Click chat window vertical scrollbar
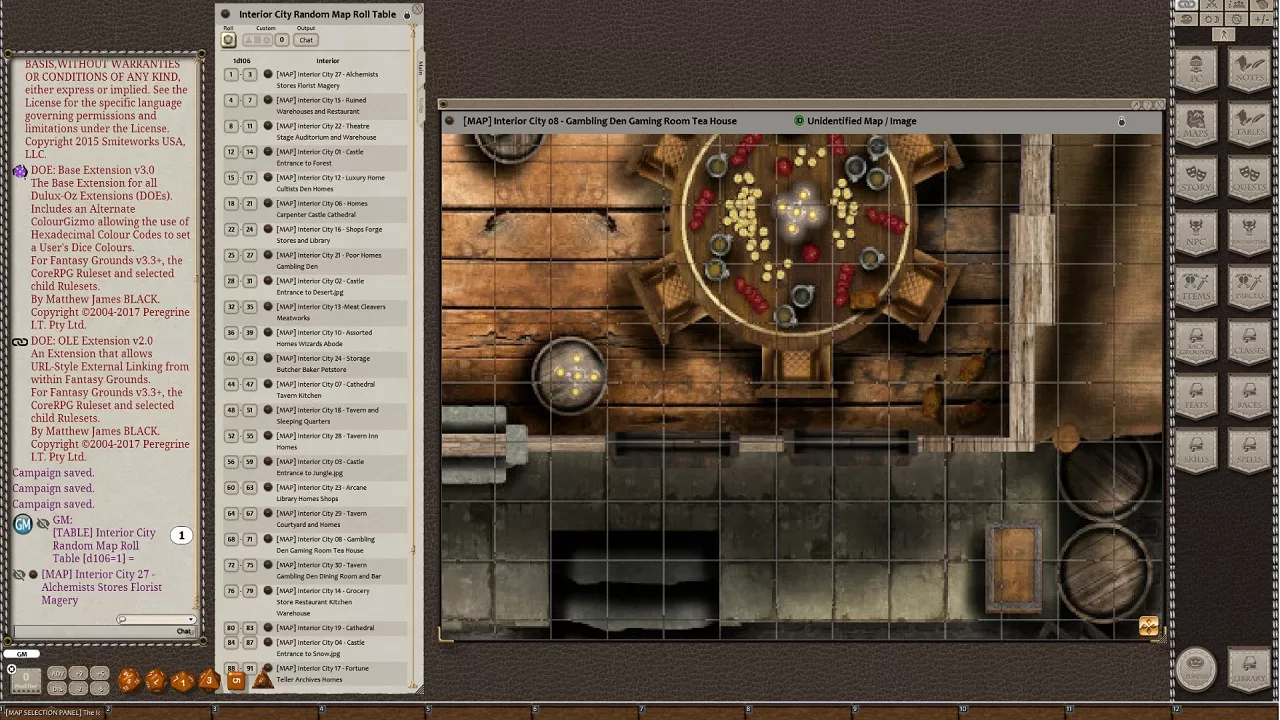Viewport: 1280px width, 720px height. (199, 335)
